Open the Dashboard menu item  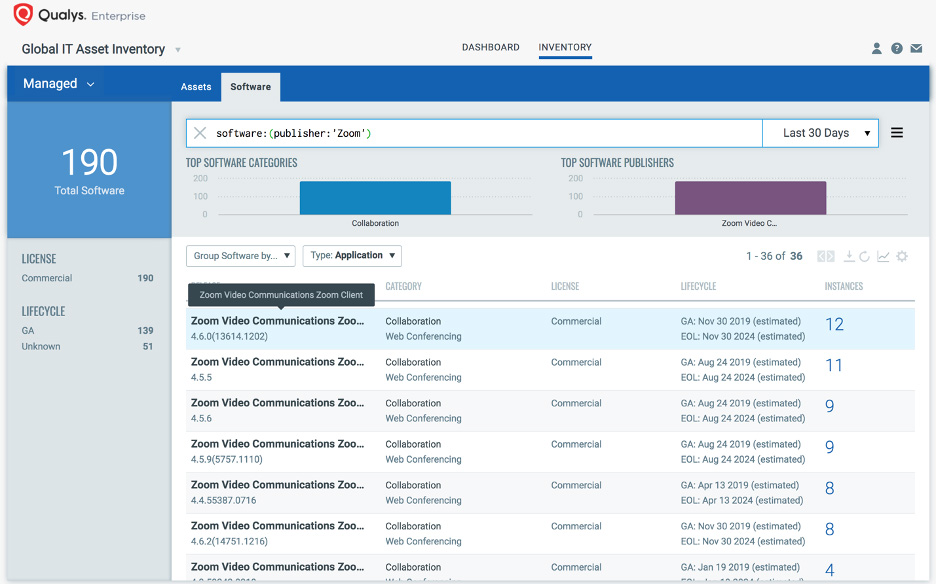490,47
